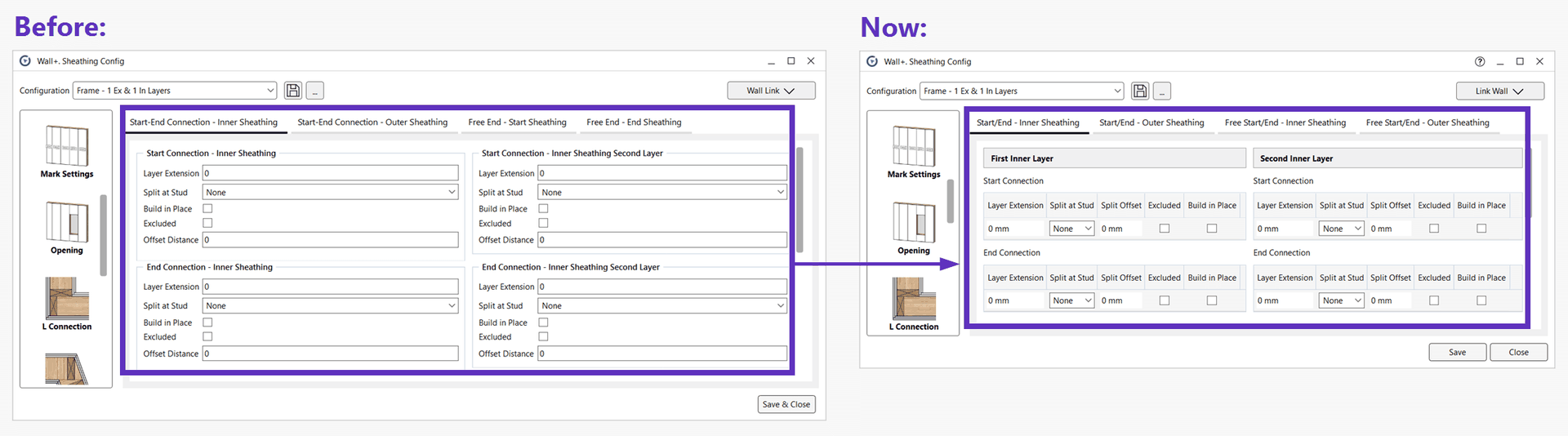1568x436 pixels.
Task: Open Configuration dropdown in the Before window
Action: pos(176,91)
